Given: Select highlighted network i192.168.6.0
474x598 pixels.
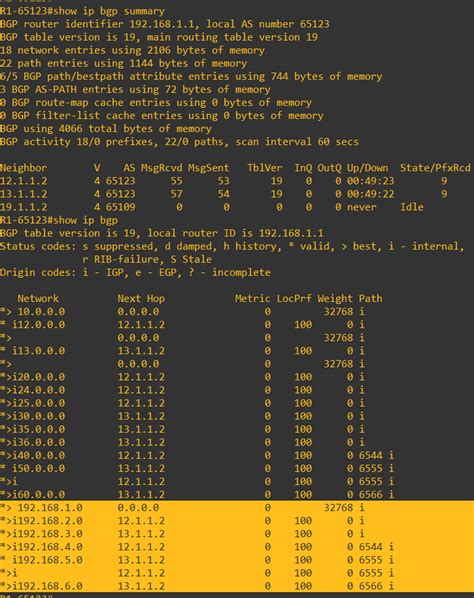Looking at the screenshot, I should tap(47, 586).
